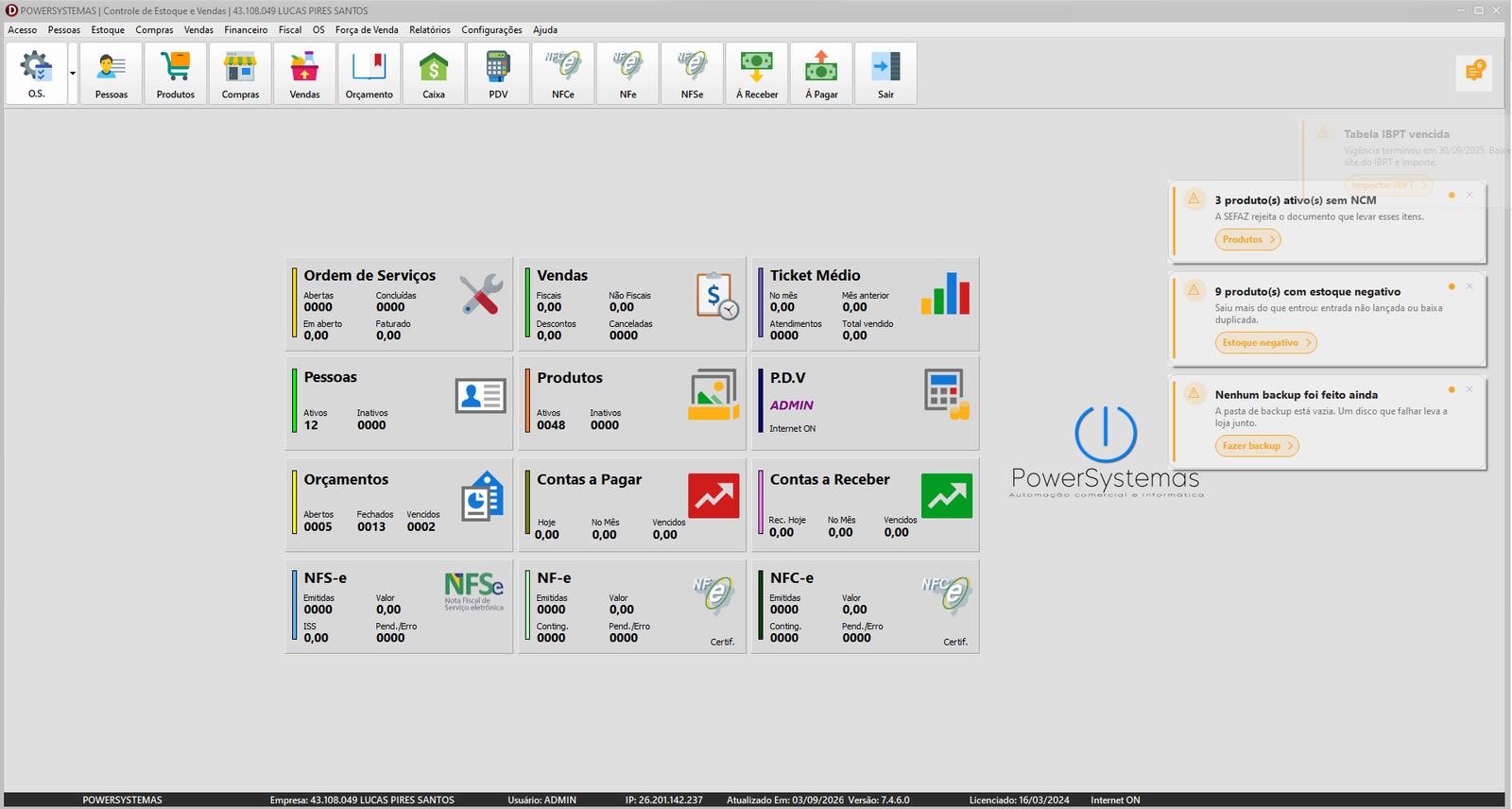Click the Estoque negativo alert button
The image size is (1512, 809).
(x=1266, y=343)
